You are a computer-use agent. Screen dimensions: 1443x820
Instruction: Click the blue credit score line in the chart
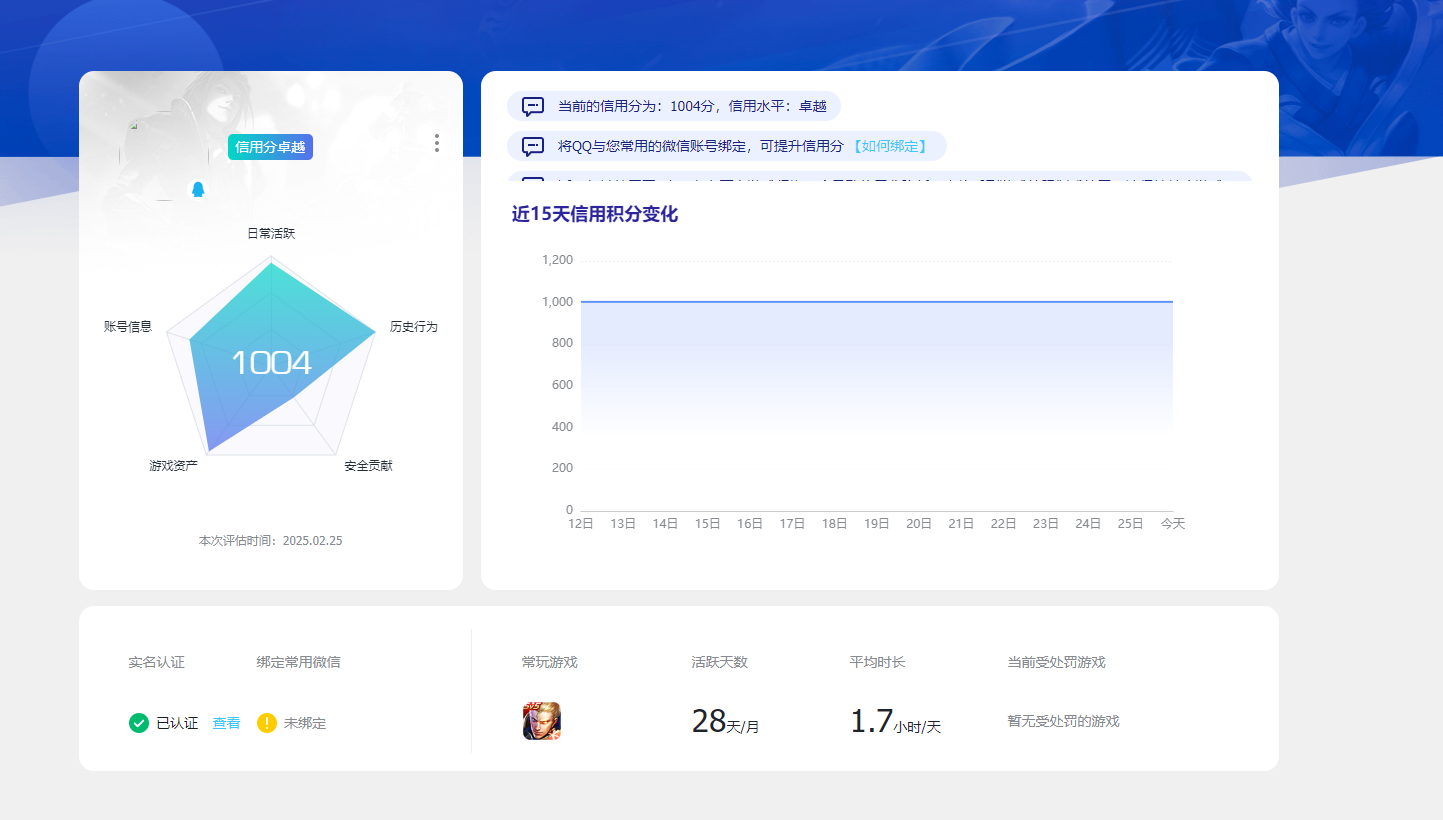tap(877, 301)
